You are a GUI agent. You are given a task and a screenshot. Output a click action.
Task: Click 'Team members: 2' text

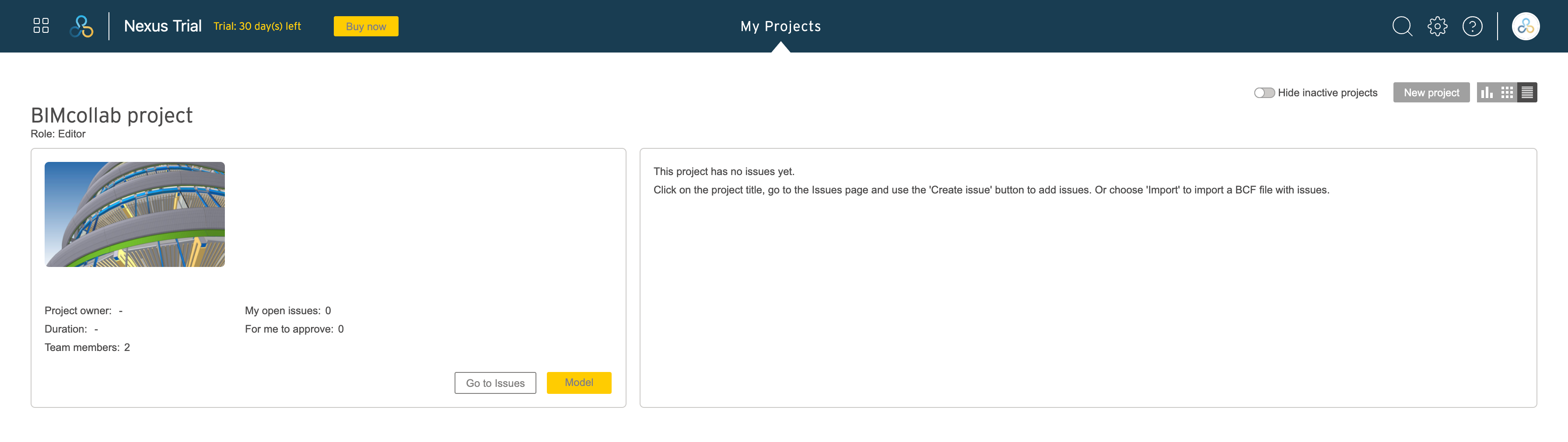tap(87, 347)
